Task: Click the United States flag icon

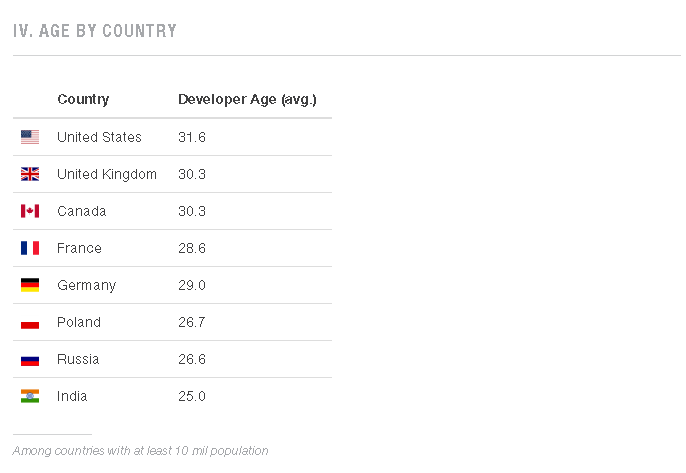Action: pyautogui.click(x=30, y=137)
